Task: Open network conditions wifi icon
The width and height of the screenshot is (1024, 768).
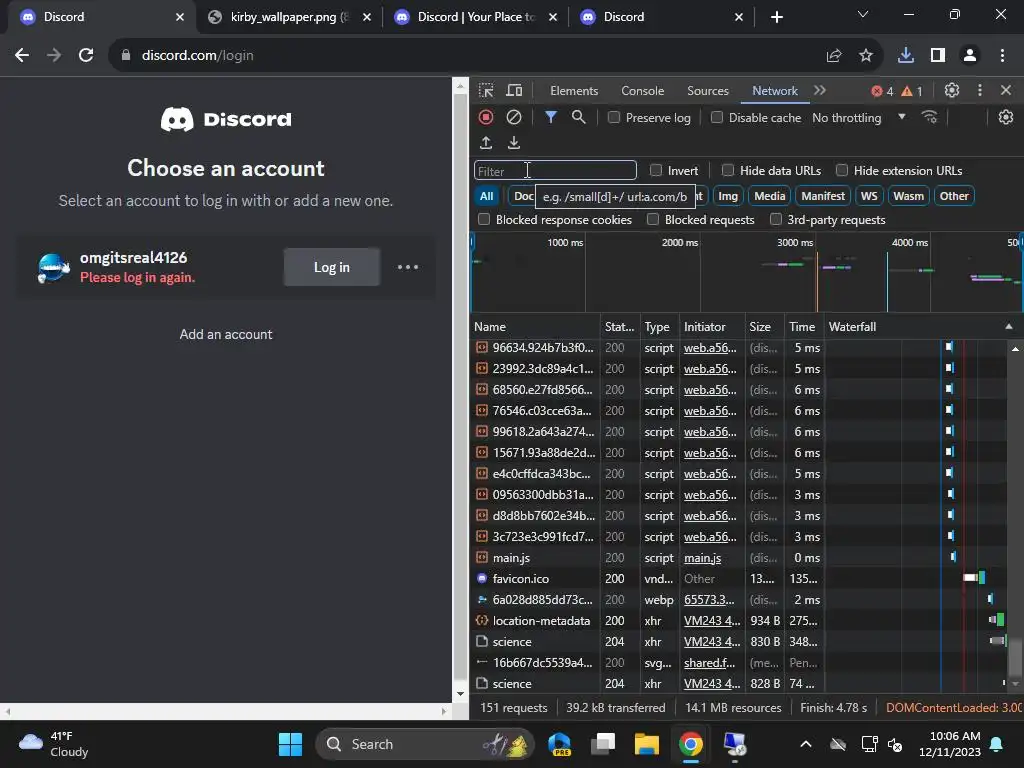Action: click(x=929, y=117)
